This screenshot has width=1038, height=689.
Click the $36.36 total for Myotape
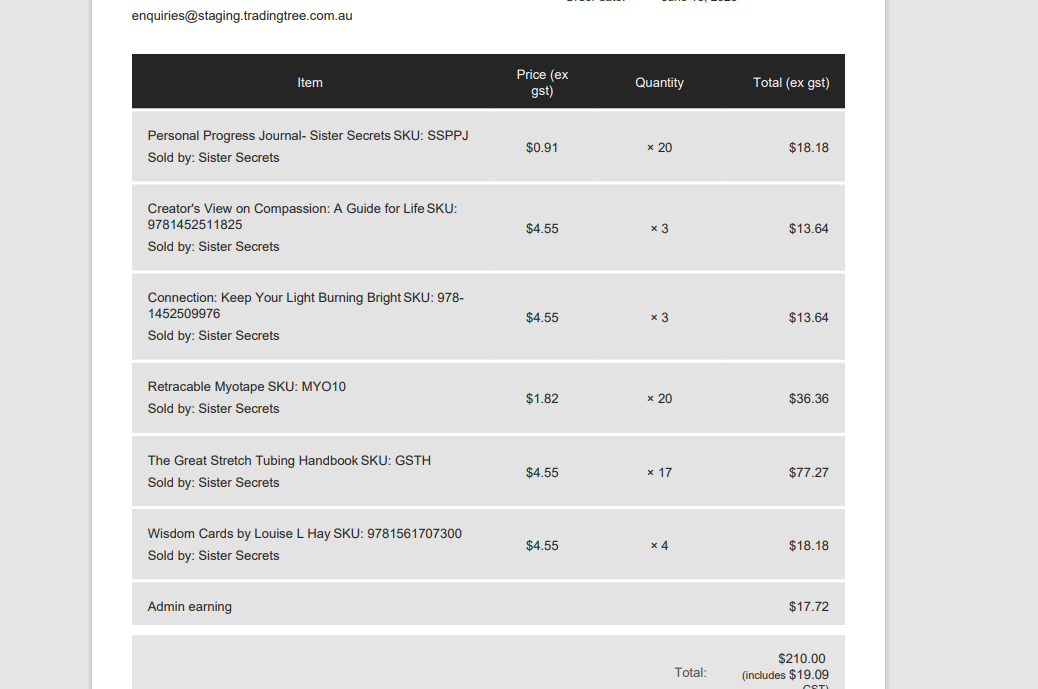coord(808,398)
